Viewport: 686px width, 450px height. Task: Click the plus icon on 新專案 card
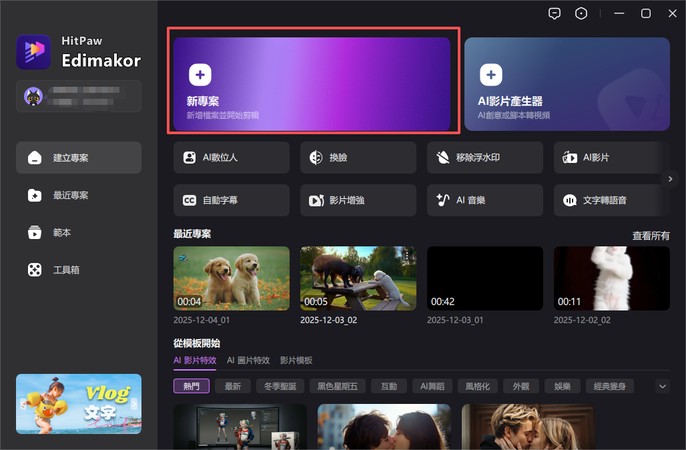click(200, 75)
